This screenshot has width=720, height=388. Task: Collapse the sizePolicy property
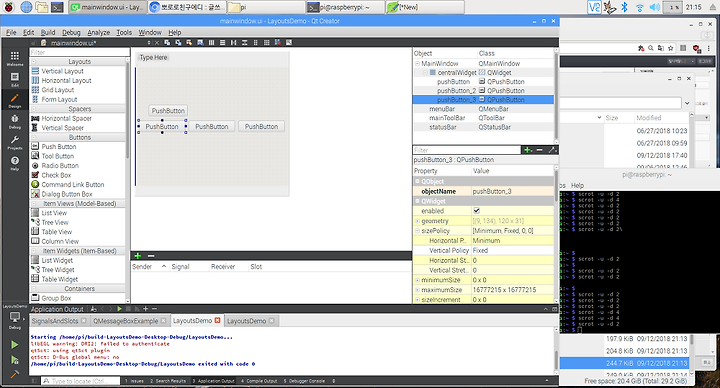(417, 231)
